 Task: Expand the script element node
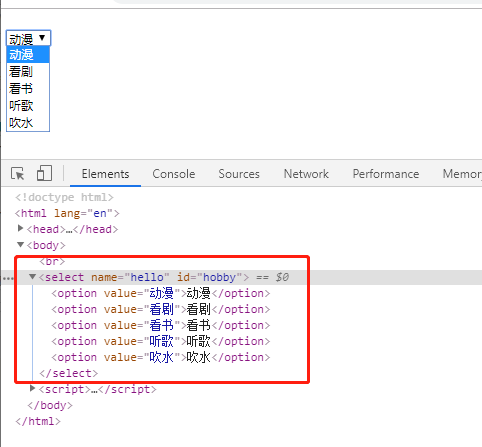pos(32,388)
